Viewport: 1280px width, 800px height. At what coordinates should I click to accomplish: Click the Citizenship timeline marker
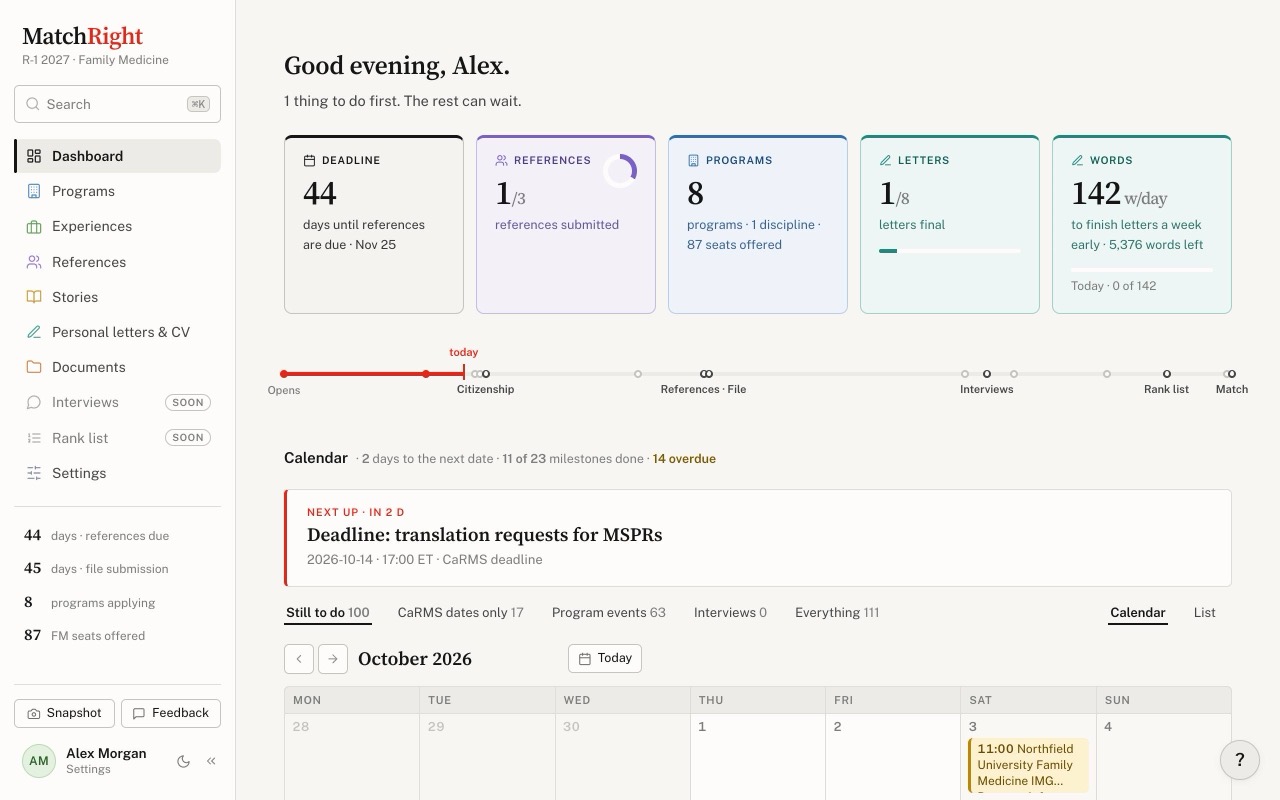486,374
